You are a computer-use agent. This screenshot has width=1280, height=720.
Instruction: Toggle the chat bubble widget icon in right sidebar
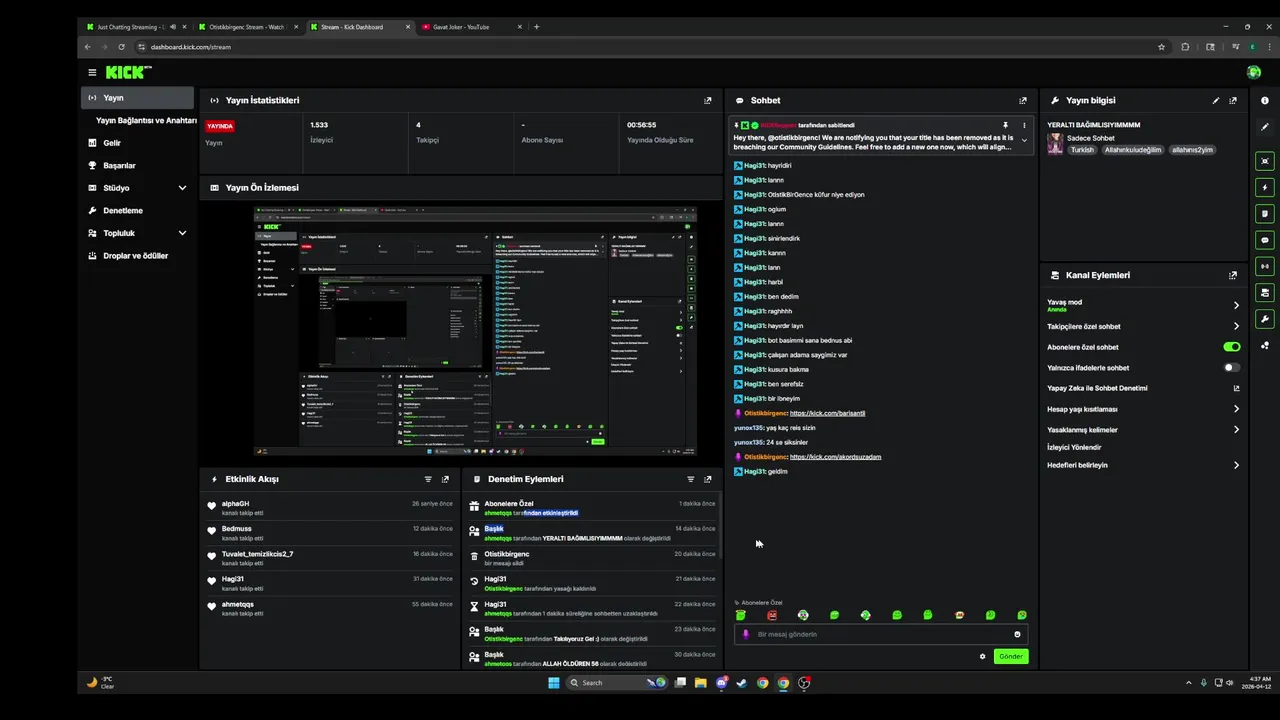coord(1265,240)
